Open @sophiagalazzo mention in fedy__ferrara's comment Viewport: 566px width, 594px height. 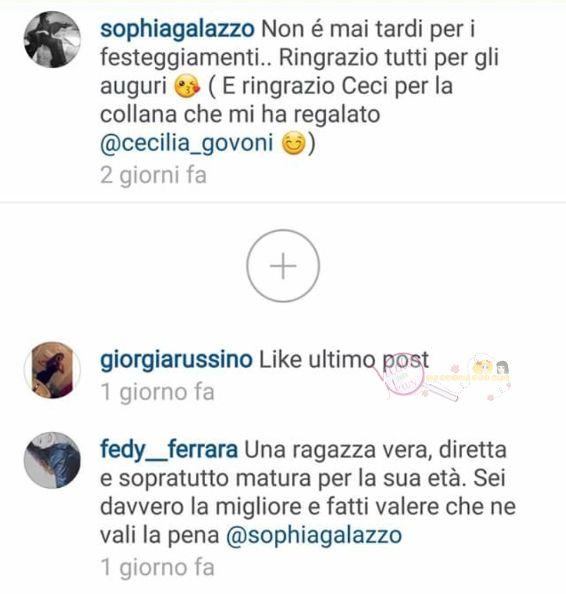click(x=314, y=536)
